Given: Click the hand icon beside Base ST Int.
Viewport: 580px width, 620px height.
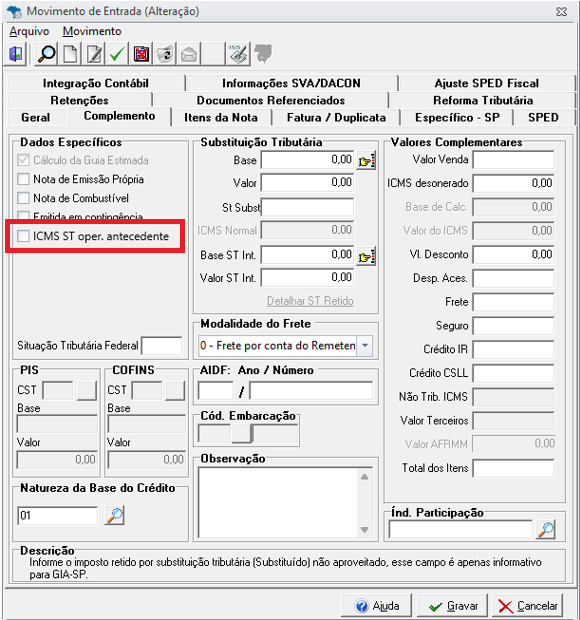Looking at the screenshot, I should point(366,256).
